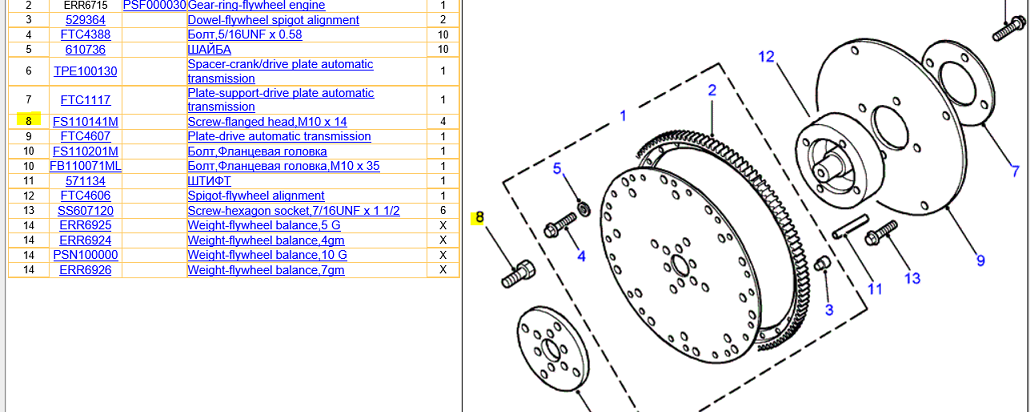Viewport: 1030px width, 412px height.
Task: Click callout number 8 in the diagram
Action: pyautogui.click(x=479, y=218)
